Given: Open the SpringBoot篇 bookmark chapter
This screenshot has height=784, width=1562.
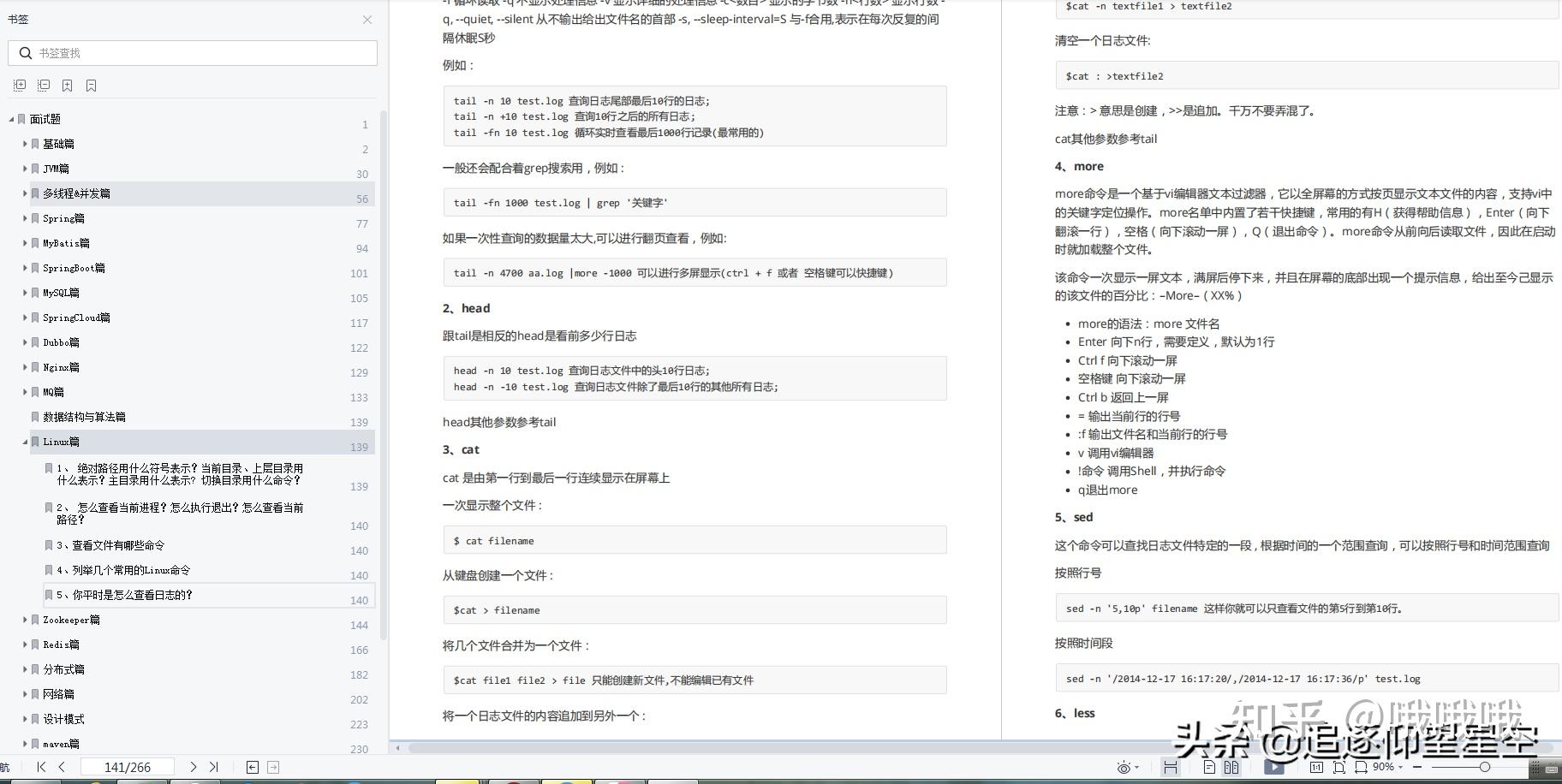Looking at the screenshot, I should (x=75, y=268).
